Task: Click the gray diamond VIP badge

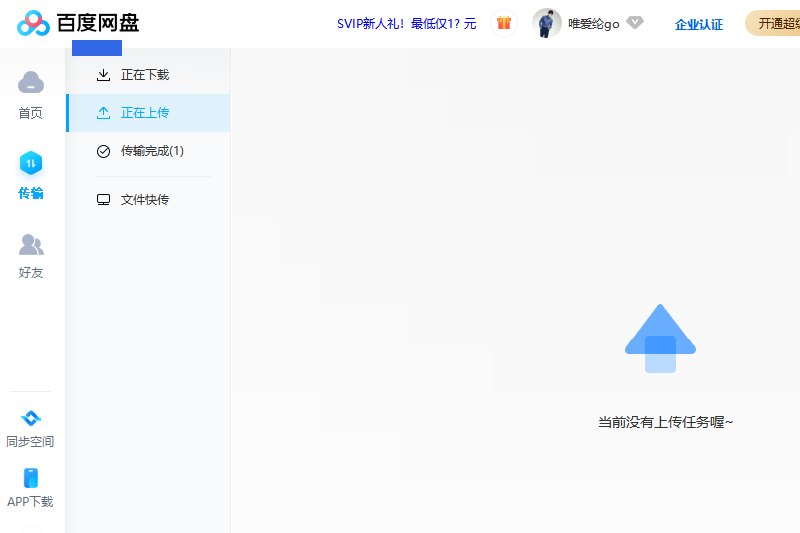Action: [x=635, y=23]
